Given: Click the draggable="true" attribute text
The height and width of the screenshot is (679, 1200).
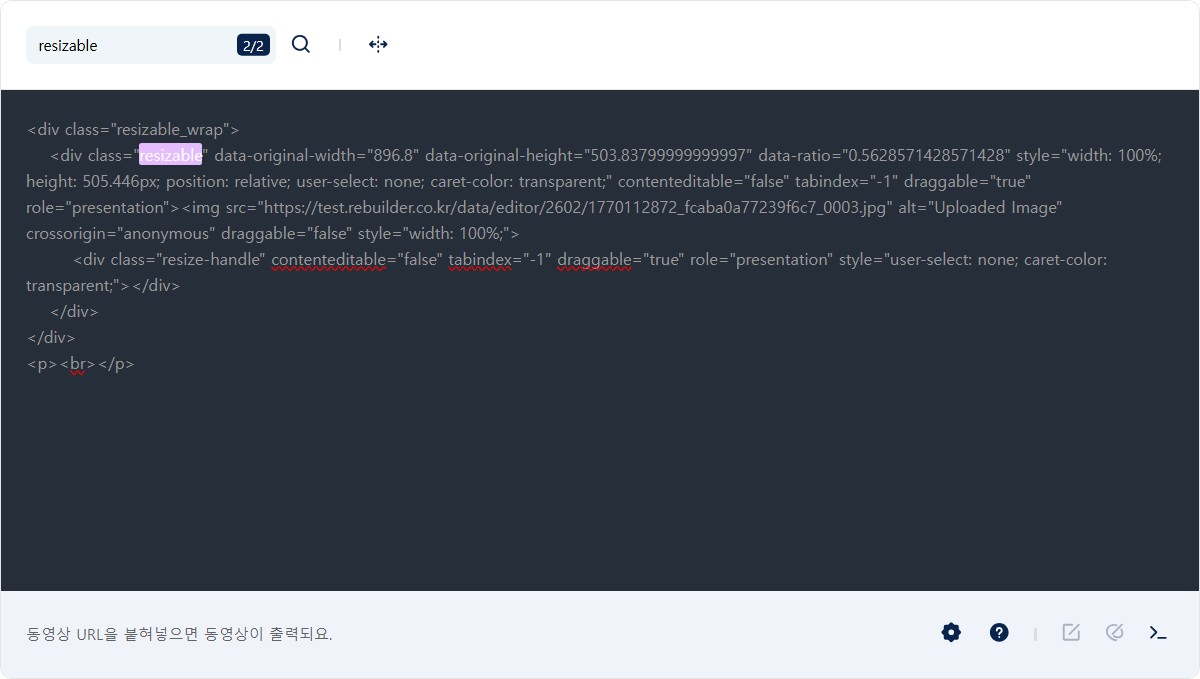Looking at the screenshot, I should coord(610,259).
